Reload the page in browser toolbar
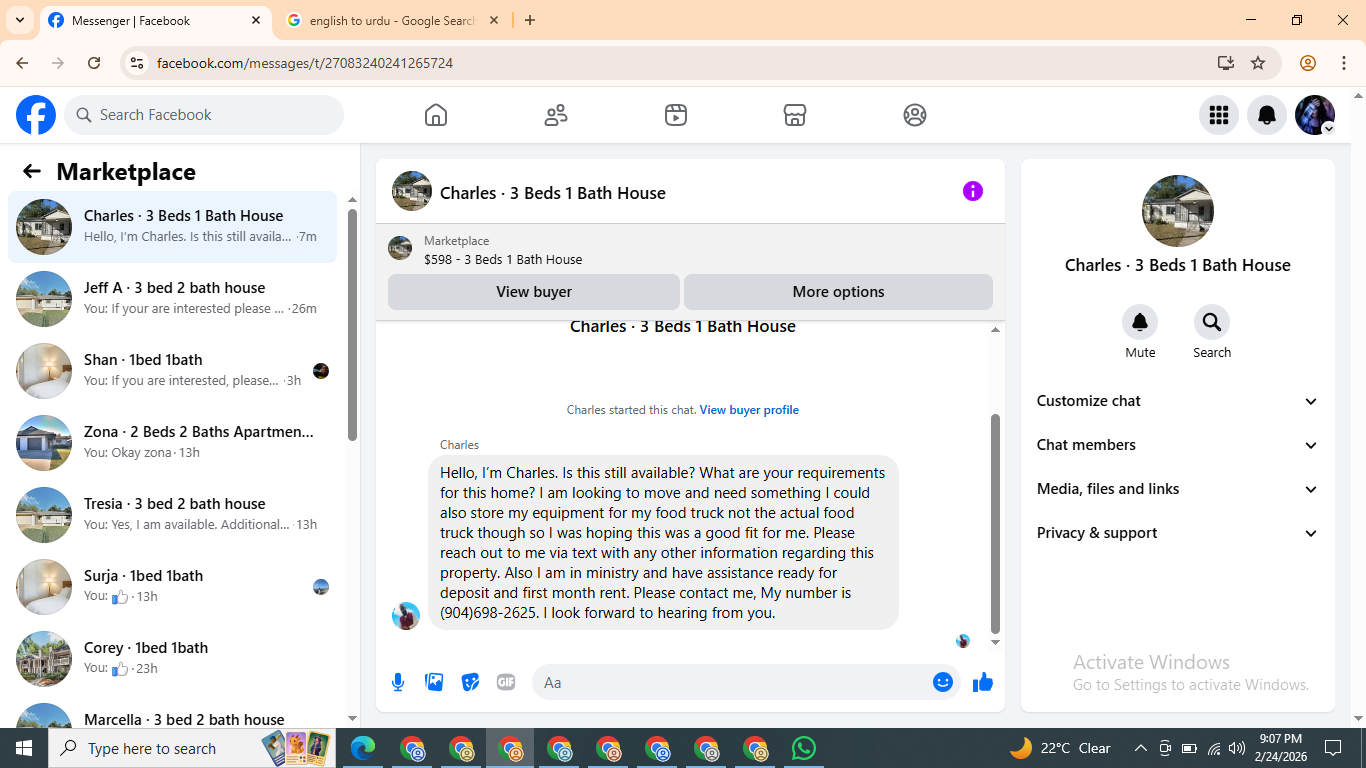1366x768 pixels. click(x=94, y=63)
